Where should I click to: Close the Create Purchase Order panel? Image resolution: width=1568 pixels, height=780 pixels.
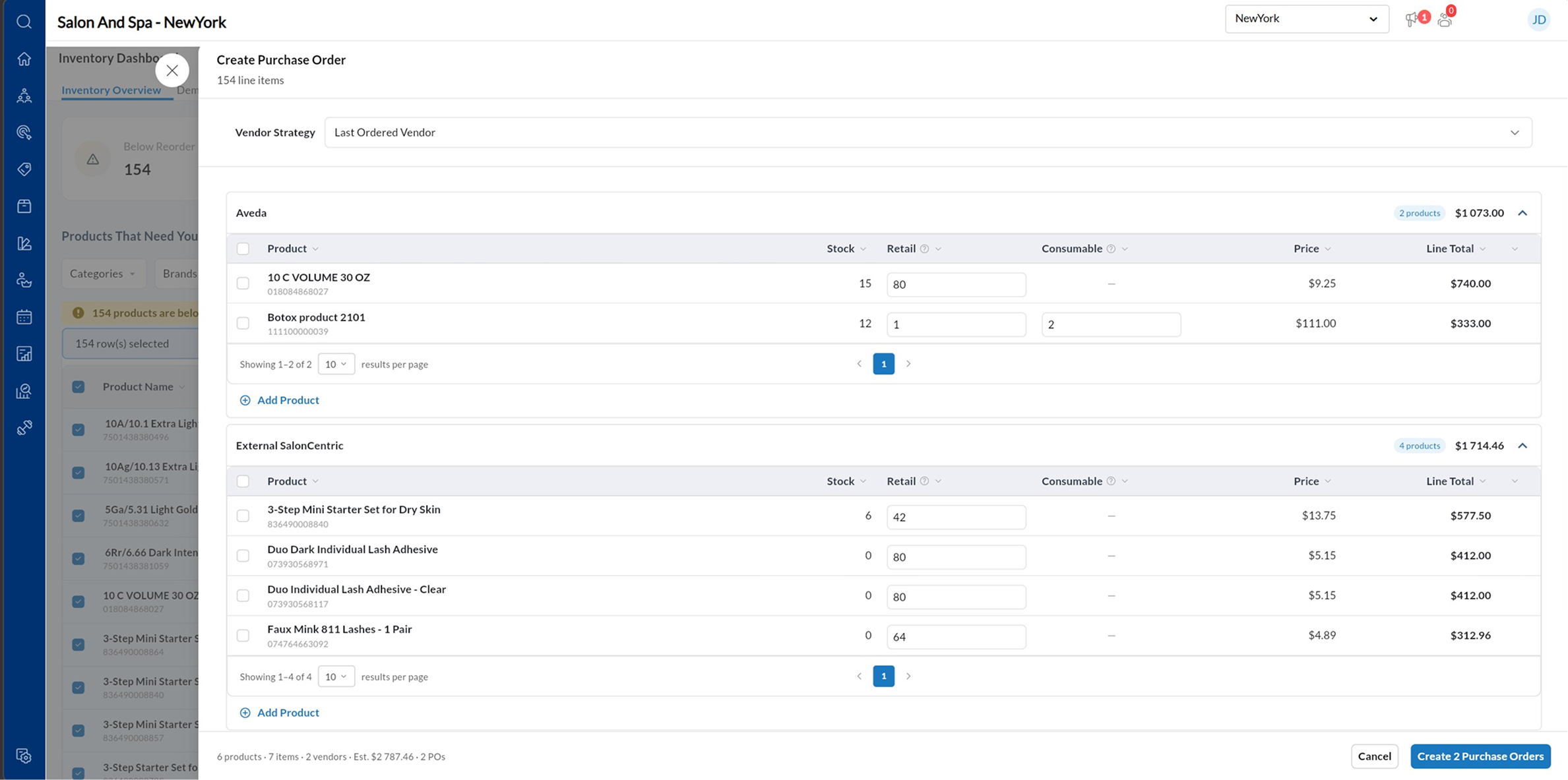tap(172, 70)
